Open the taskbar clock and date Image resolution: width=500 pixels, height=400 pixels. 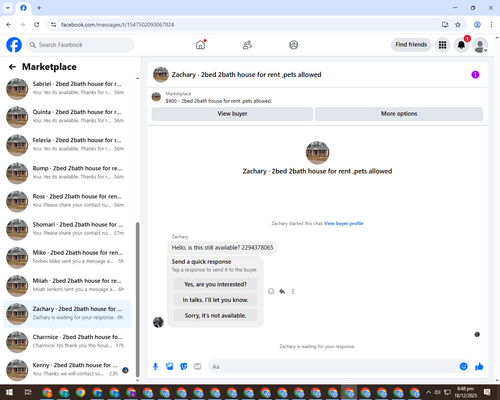(x=465, y=392)
